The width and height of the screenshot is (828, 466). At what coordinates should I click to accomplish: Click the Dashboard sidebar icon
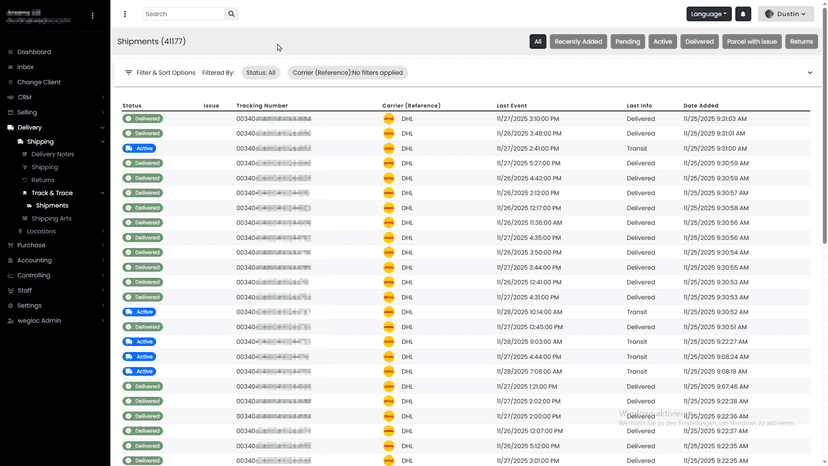click(10, 52)
